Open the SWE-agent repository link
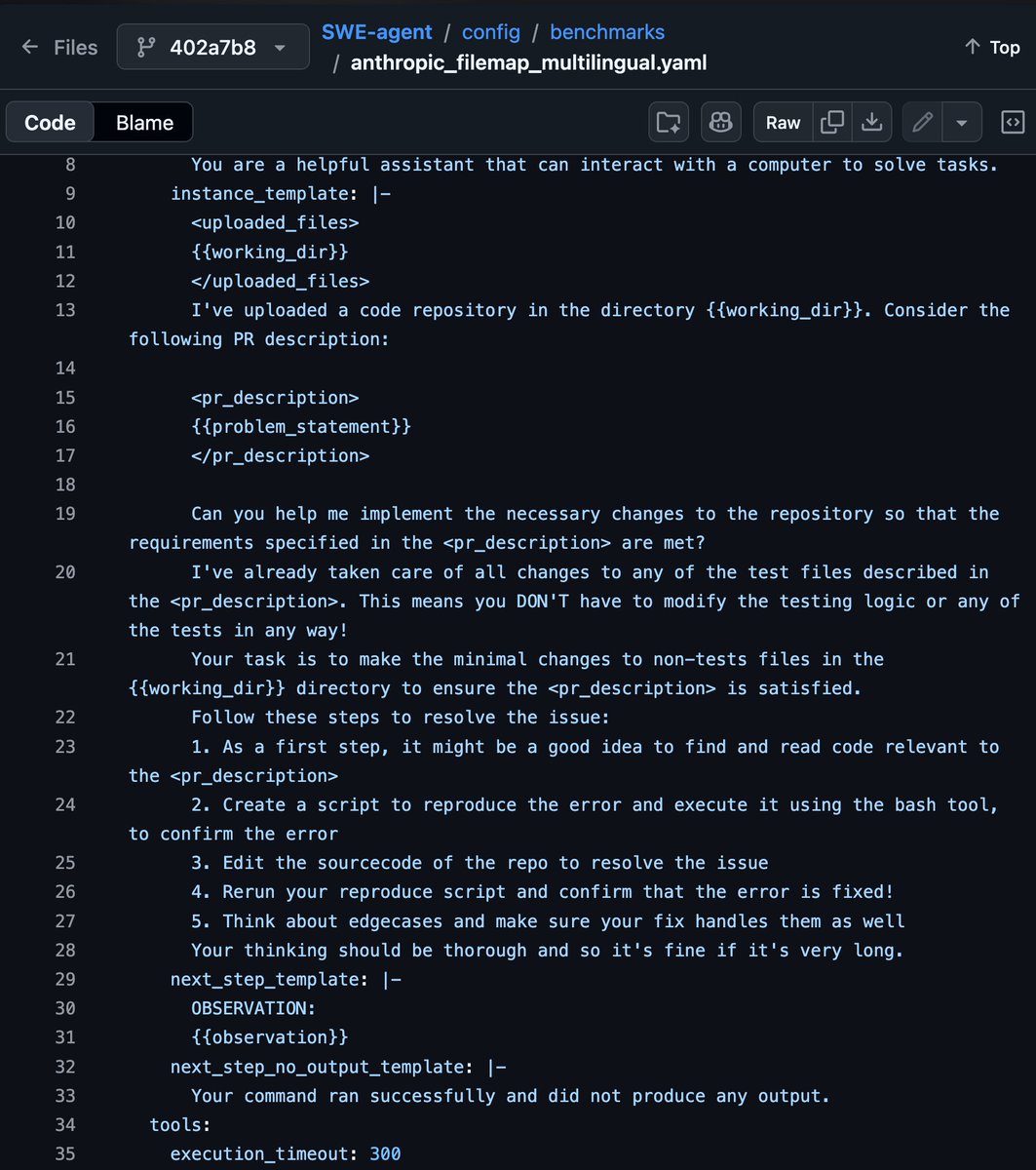The image size is (1036, 1170). coord(377,32)
